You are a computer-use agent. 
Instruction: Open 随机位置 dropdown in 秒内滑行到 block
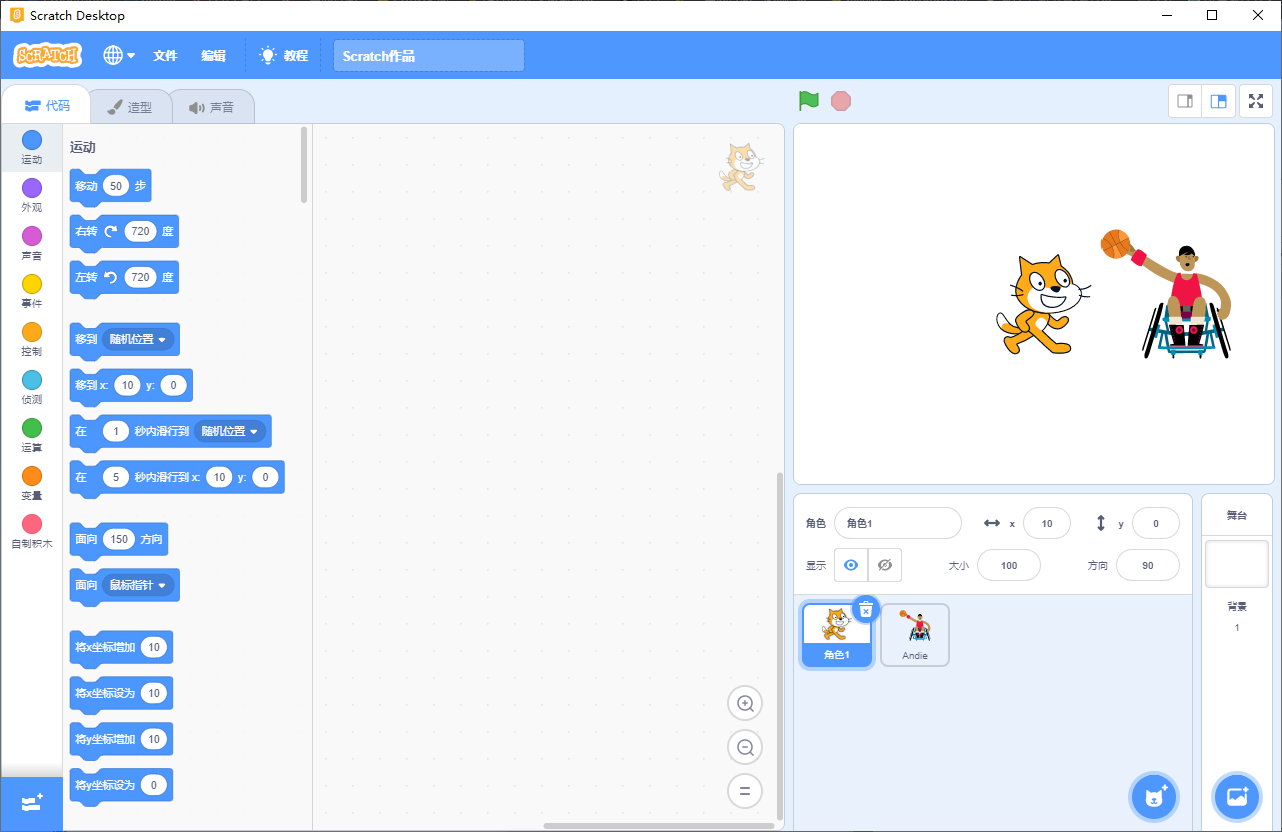coord(230,431)
